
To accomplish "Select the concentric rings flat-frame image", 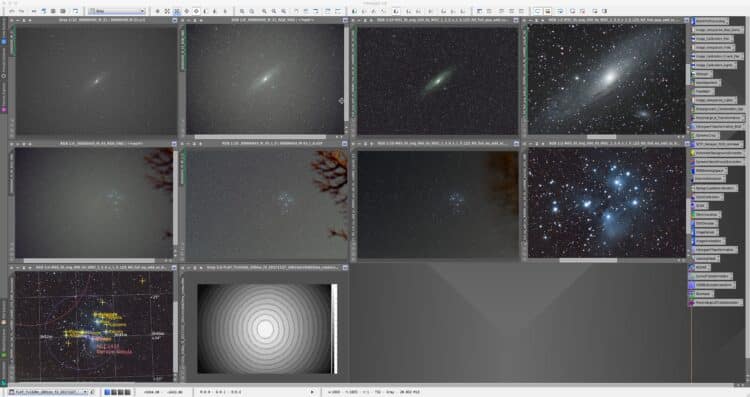I will point(265,329).
